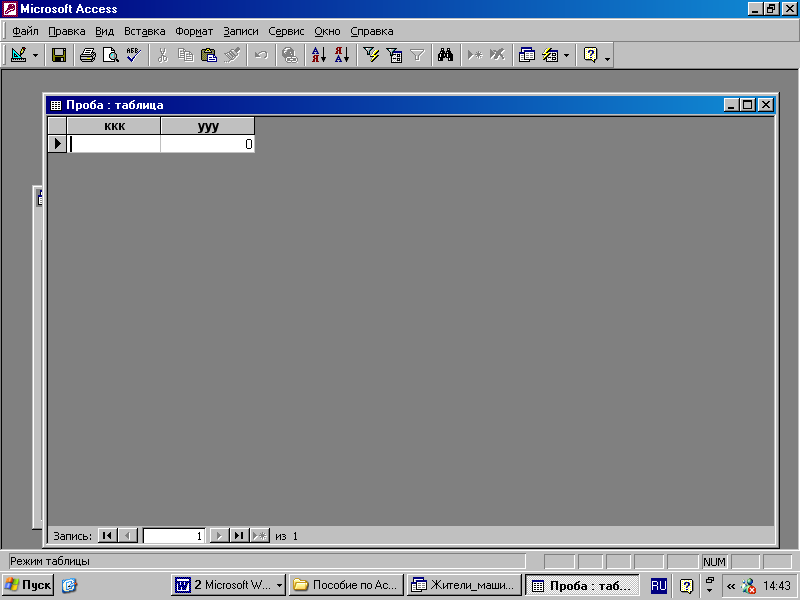Open the Формат menu
800x600 pixels.
194,31
